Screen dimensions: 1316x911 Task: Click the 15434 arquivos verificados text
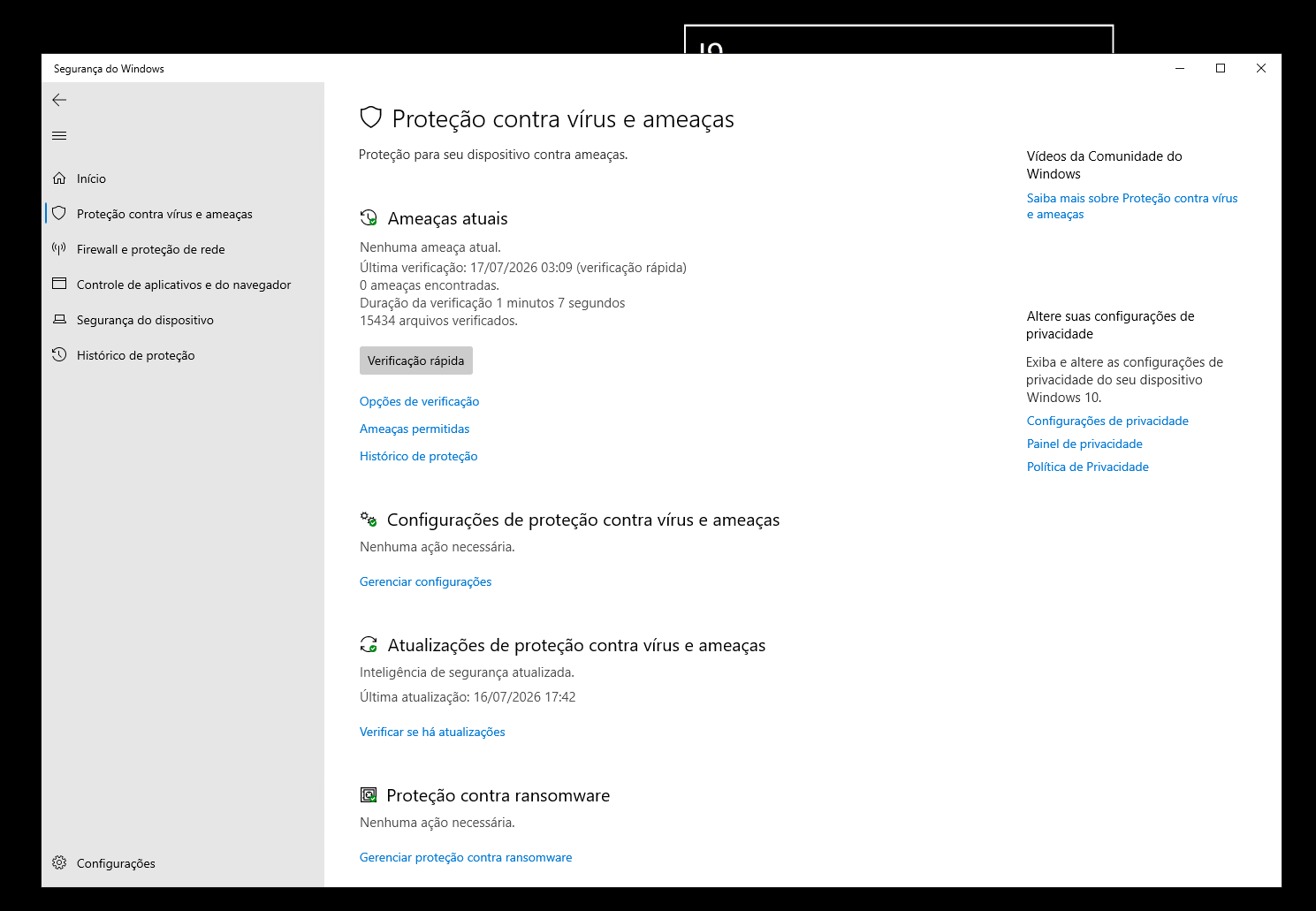(438, 321)
